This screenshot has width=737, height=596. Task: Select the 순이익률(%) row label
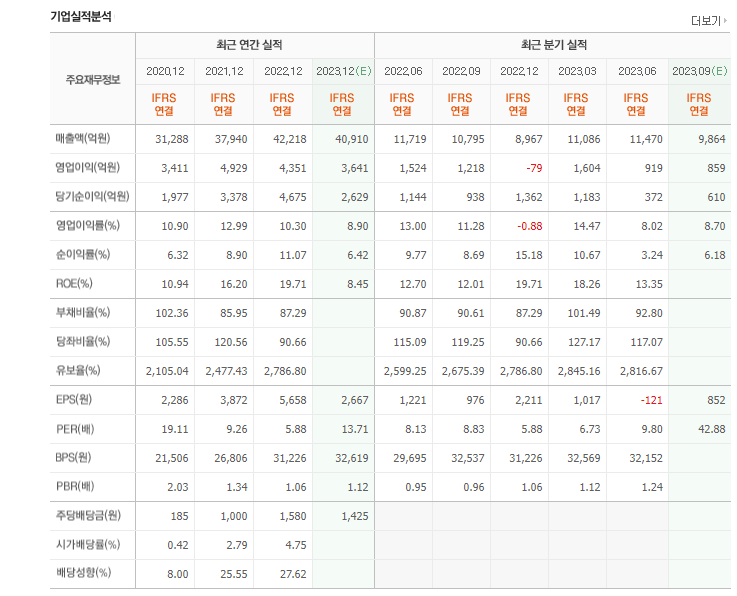coord(83,255)
